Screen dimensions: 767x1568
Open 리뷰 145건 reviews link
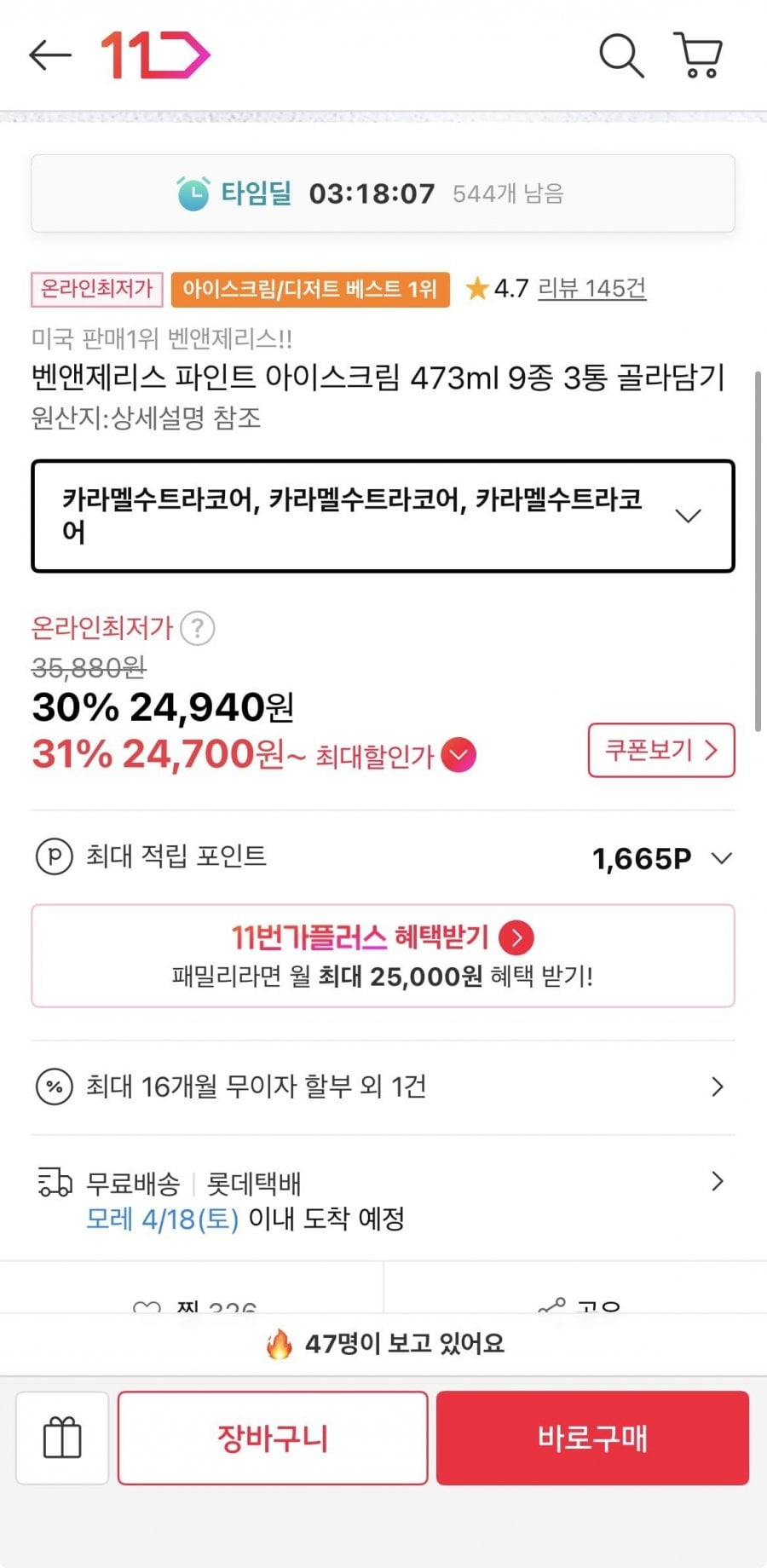(591, 289)
